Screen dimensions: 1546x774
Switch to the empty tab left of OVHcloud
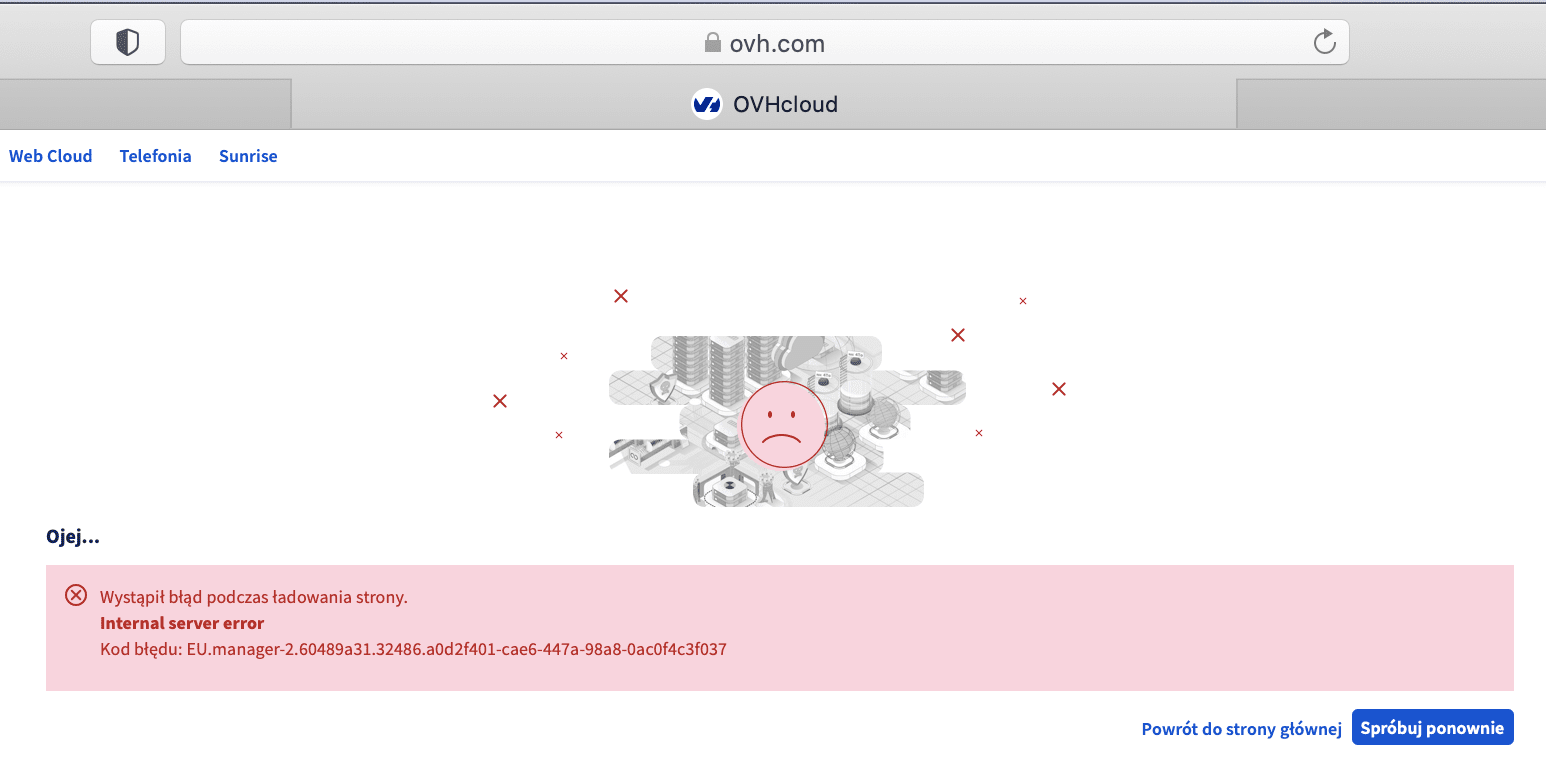pos(145,104)
